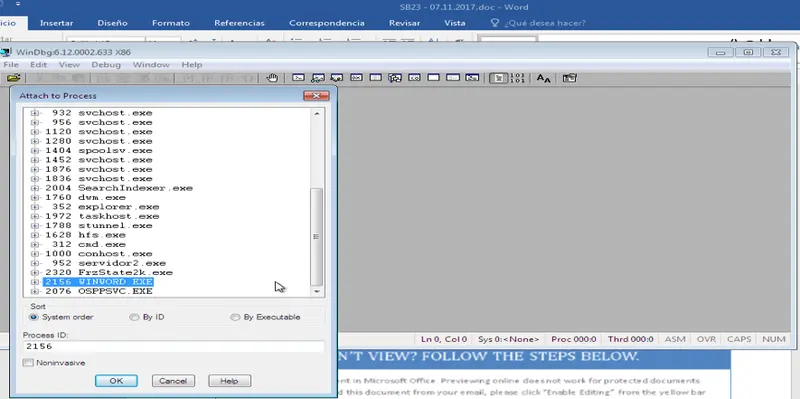Open the Command Browser toolbar icon
The width and height of the screenshot is (800, 399).
(x=472, y=78)
